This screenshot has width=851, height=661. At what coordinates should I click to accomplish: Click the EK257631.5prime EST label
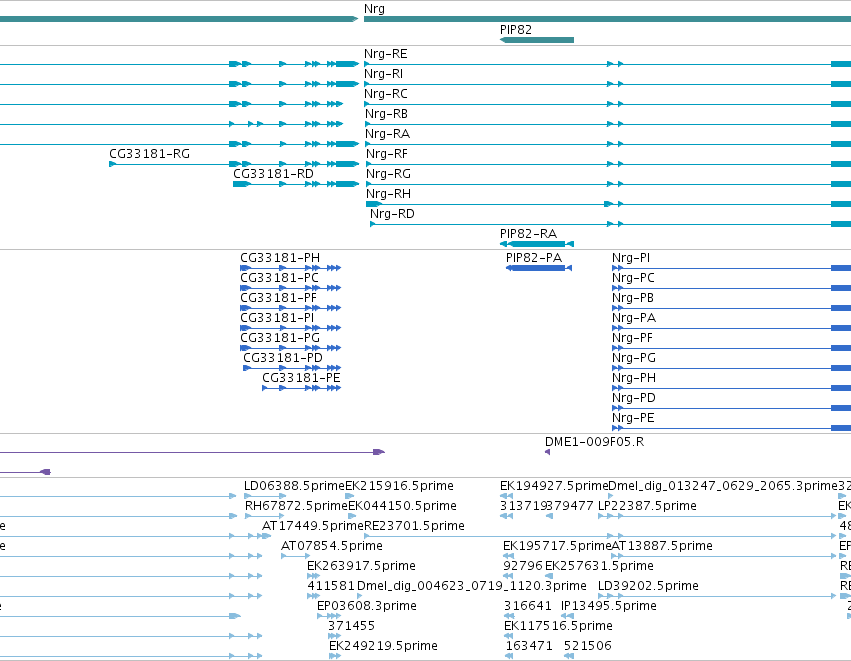[x=599, y=566]
